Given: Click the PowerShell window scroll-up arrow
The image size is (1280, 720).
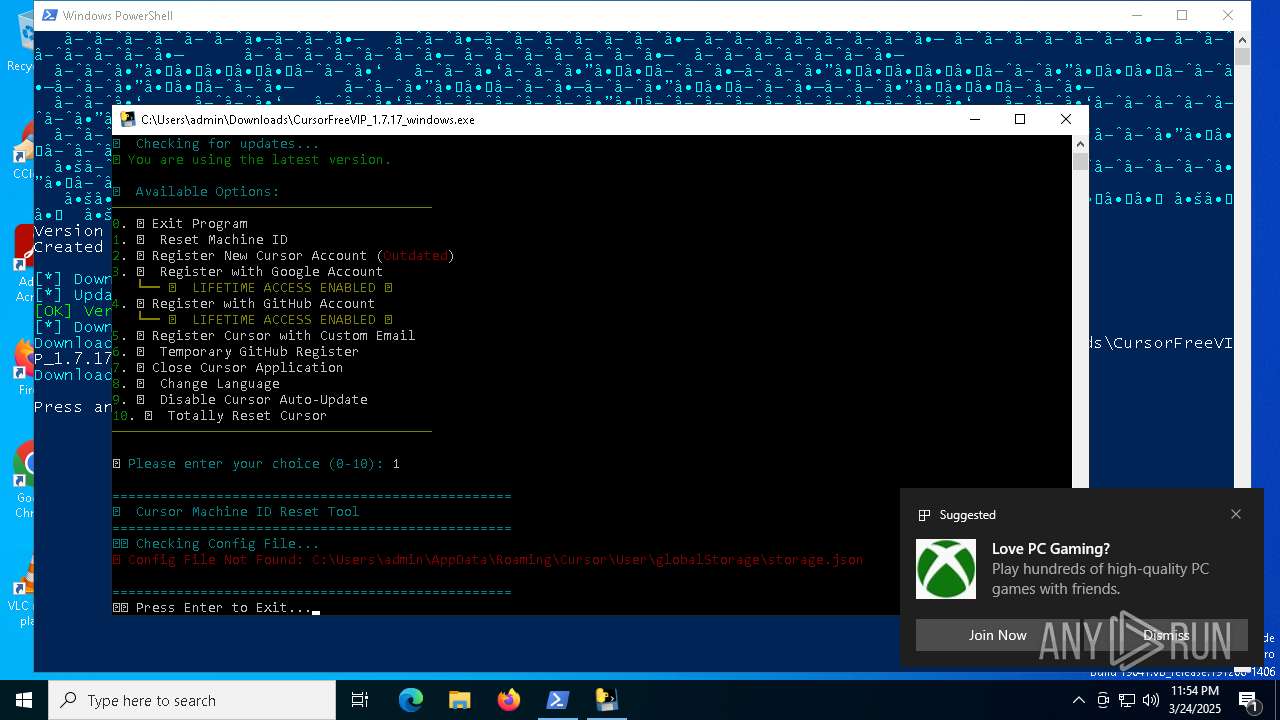Looking at the screenshot, I should pyautogui.click(x=1242, y=40).
